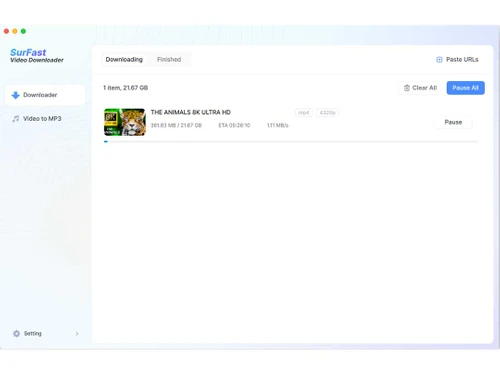
Task: Click the Paste URLs button
Action: click(x=457, y=59)
